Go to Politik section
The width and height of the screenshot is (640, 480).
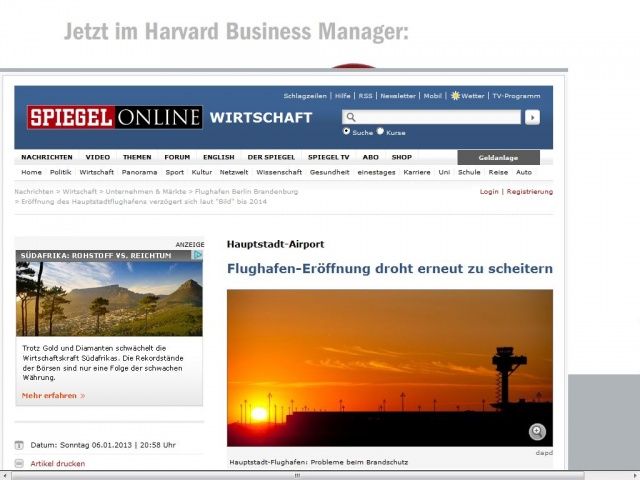pyautogui.click(x=60, y=172)
